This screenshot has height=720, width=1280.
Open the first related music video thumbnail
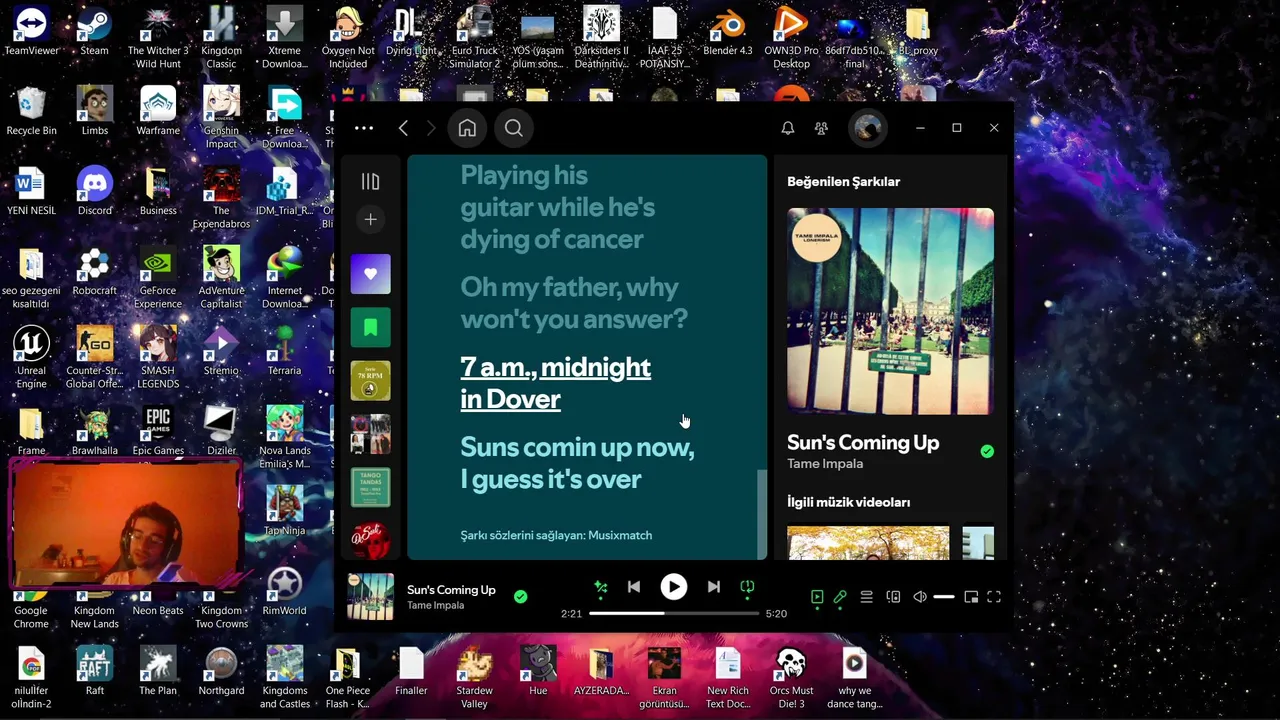point(868,543)
